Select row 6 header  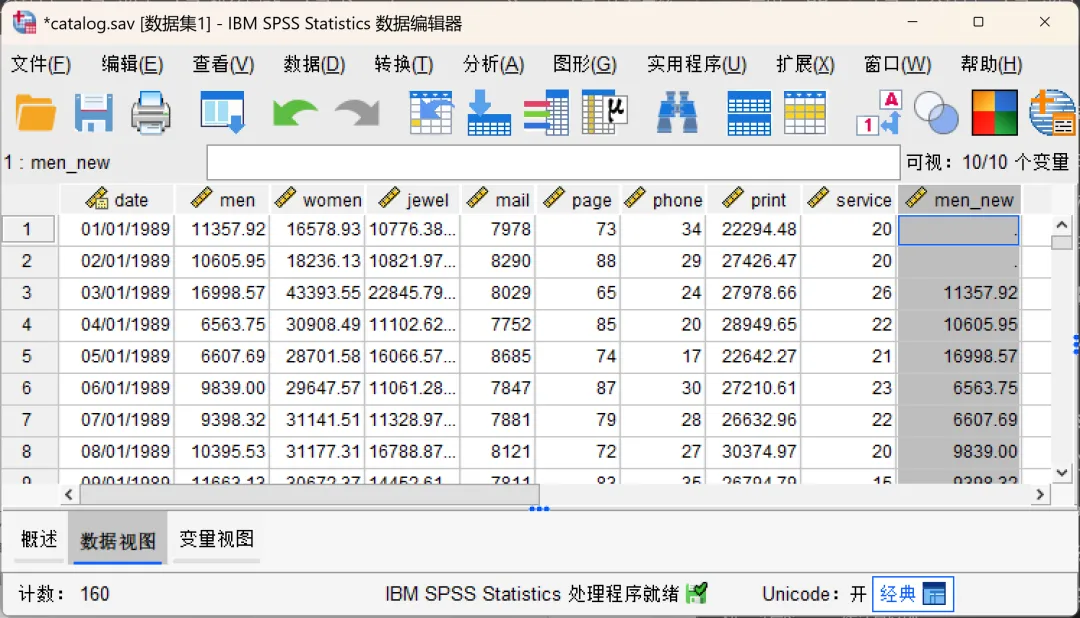pyautogui.click(x=27, y=388)
